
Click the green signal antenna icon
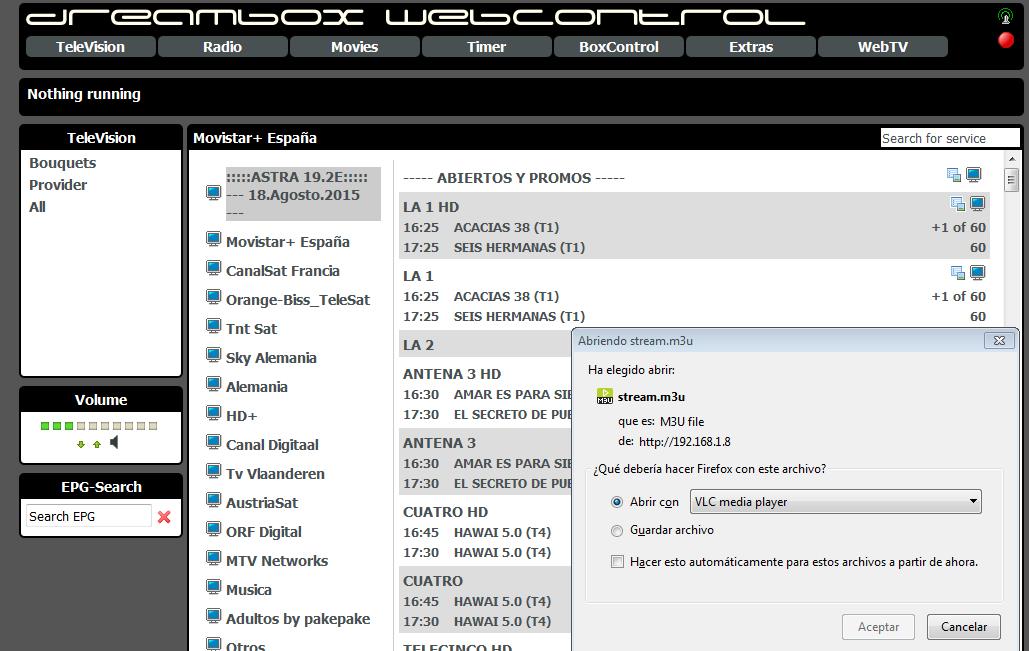point(1005,16)
